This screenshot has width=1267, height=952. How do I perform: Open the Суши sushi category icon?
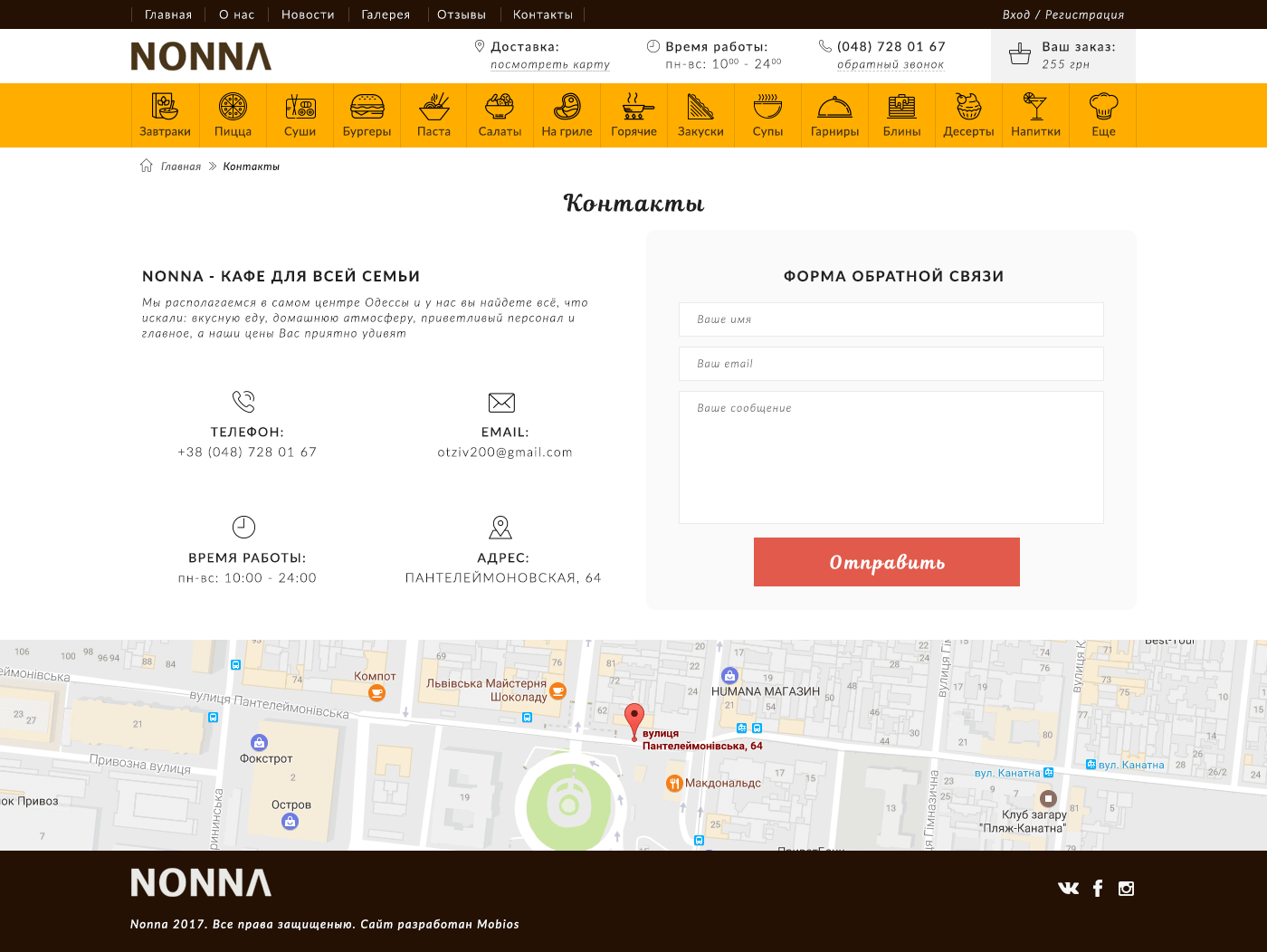click(300, 107)
